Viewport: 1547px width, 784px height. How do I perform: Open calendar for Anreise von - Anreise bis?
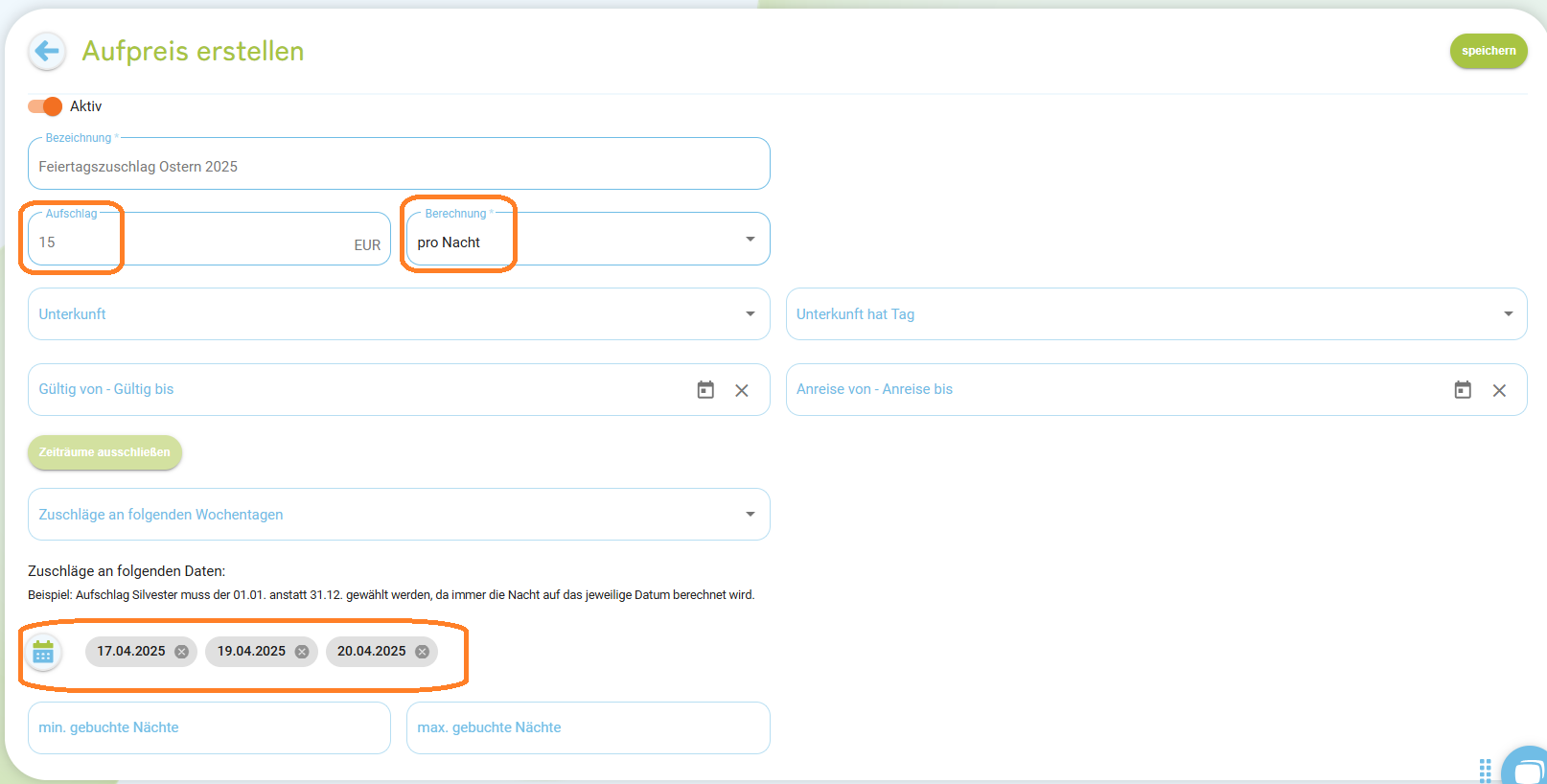pos(1463,390)
